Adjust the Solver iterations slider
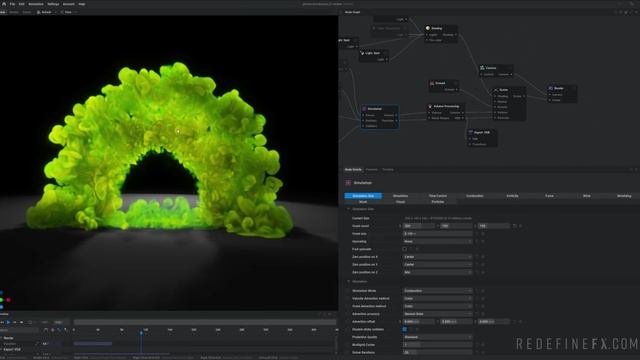Image resolution: width=640 pixels, height=360 pixels. coord(437,352)
